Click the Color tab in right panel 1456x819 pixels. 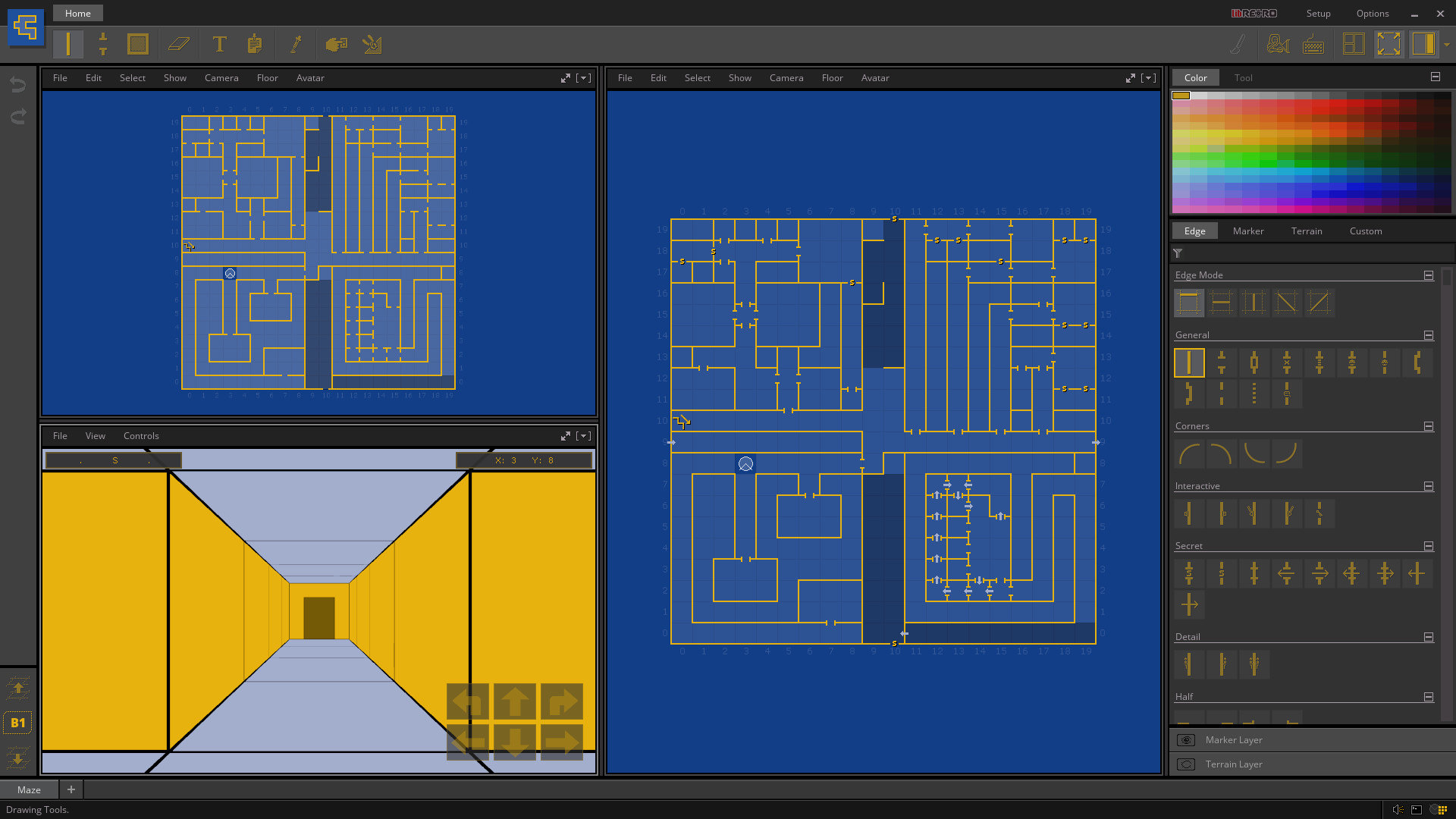[1196, 77]
